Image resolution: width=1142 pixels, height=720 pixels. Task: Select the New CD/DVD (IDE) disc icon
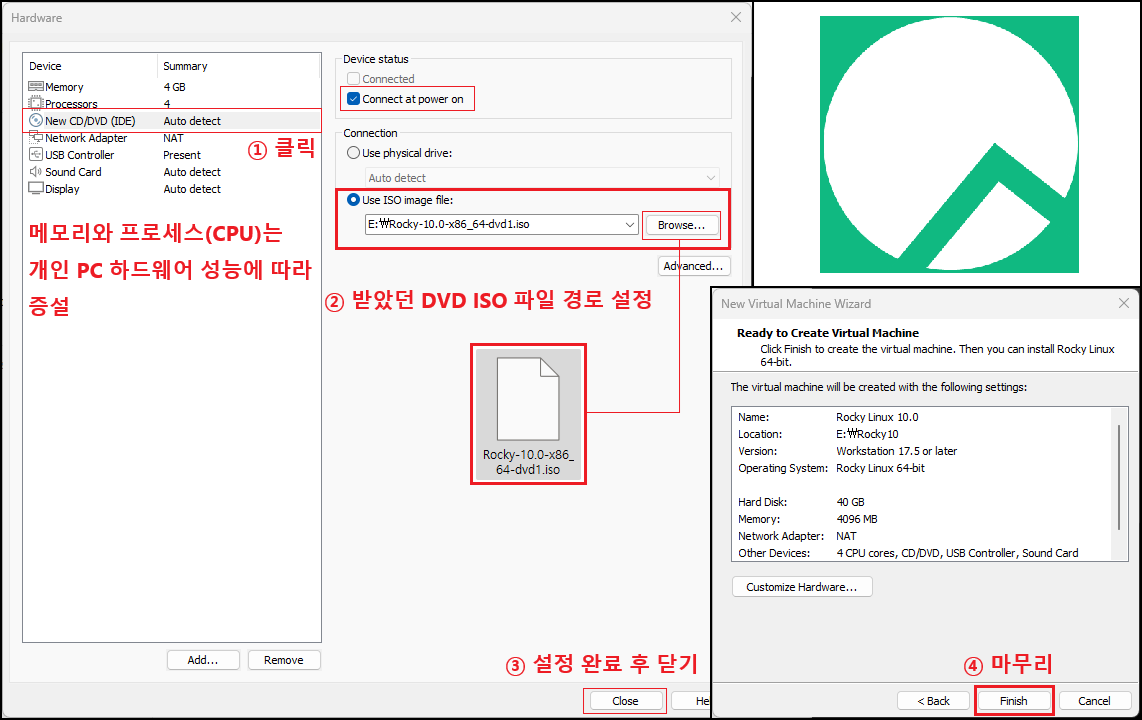tap(36, 121)
